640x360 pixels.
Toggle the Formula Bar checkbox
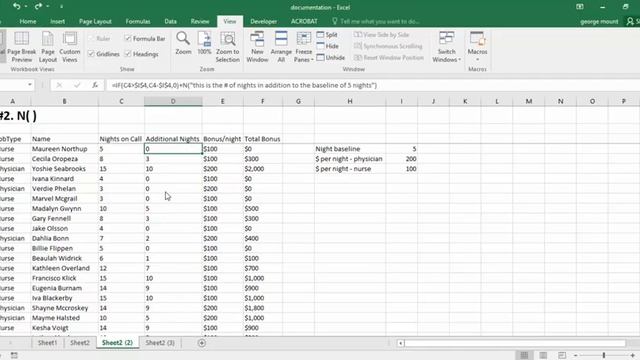(128, 38)
